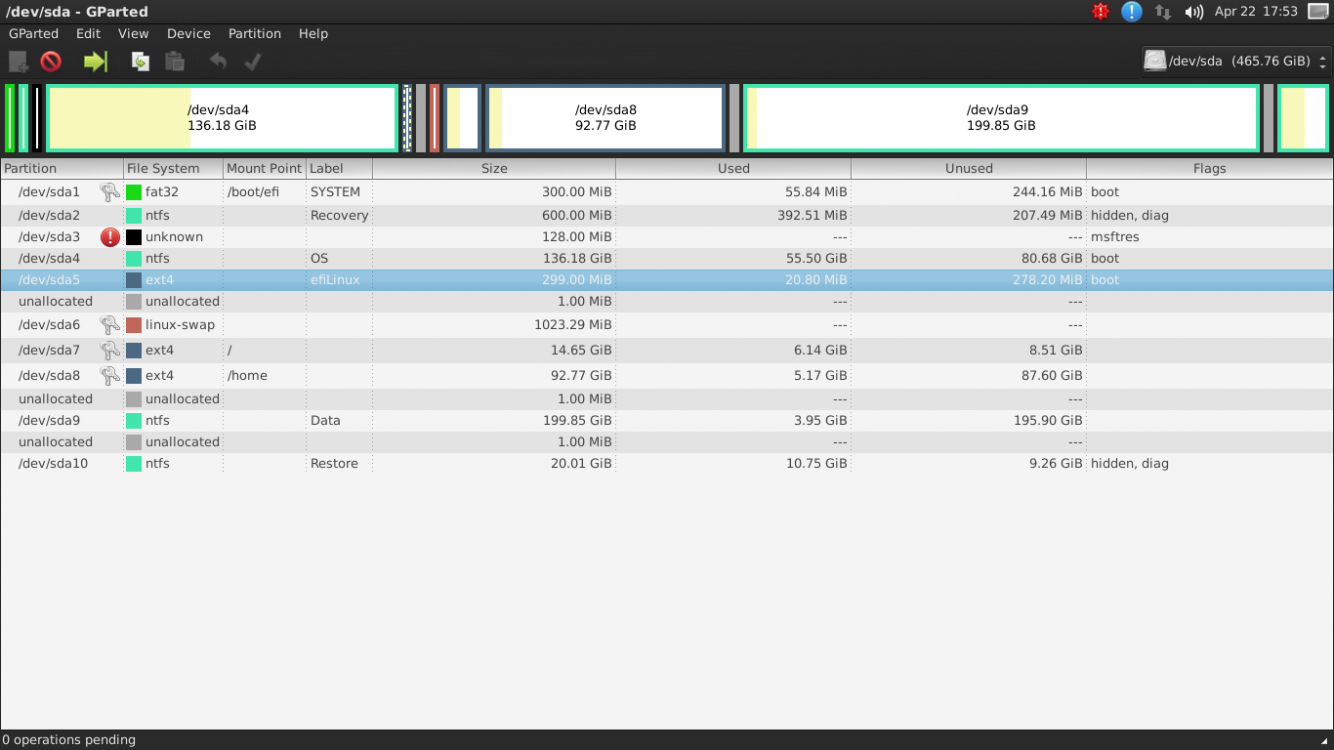The width and height of the screenshot is (1334, 750).
Task: Open the Device menu
Action: tap(189, 33)
